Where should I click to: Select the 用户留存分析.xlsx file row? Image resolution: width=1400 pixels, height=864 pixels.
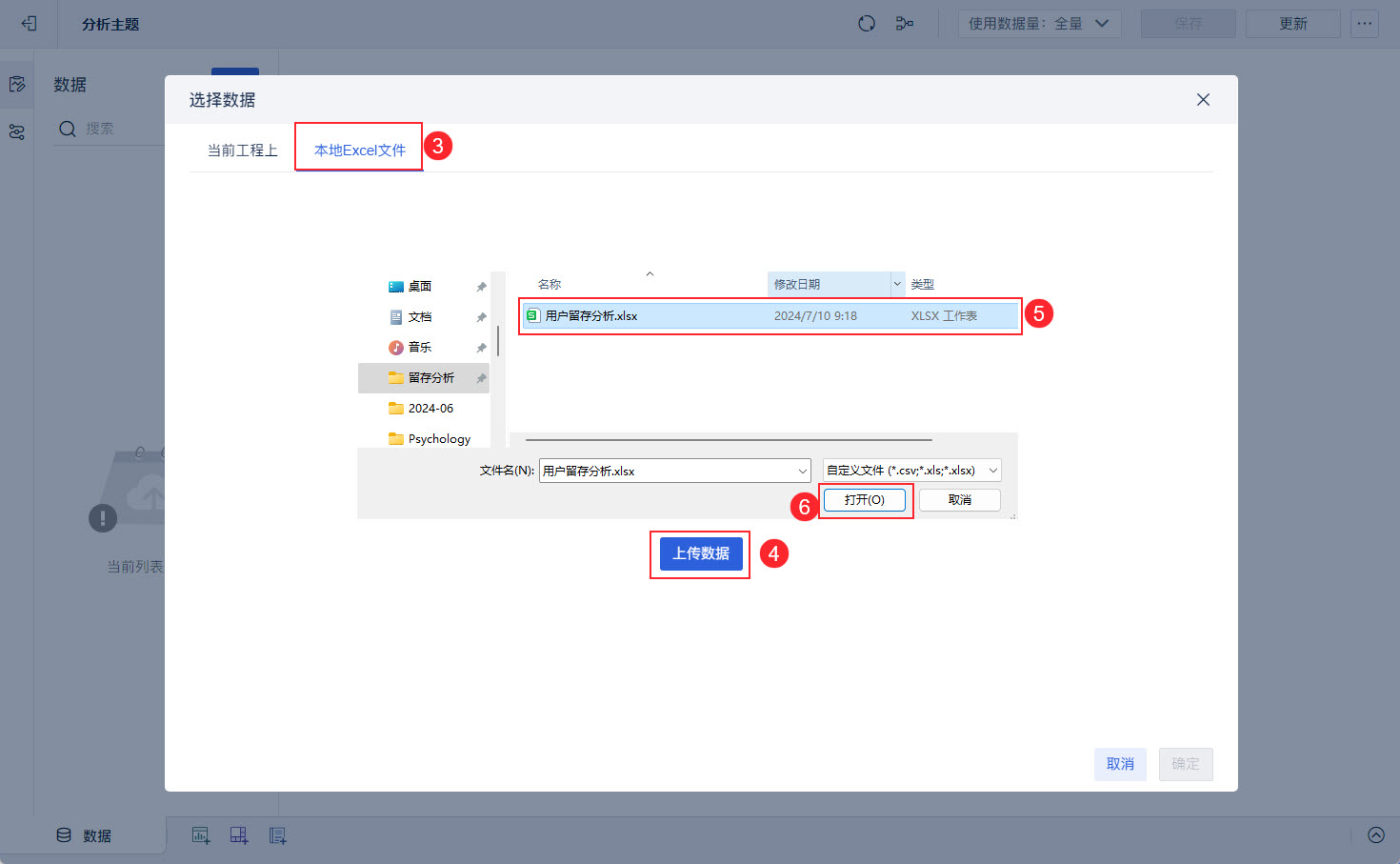pos(770,316)
